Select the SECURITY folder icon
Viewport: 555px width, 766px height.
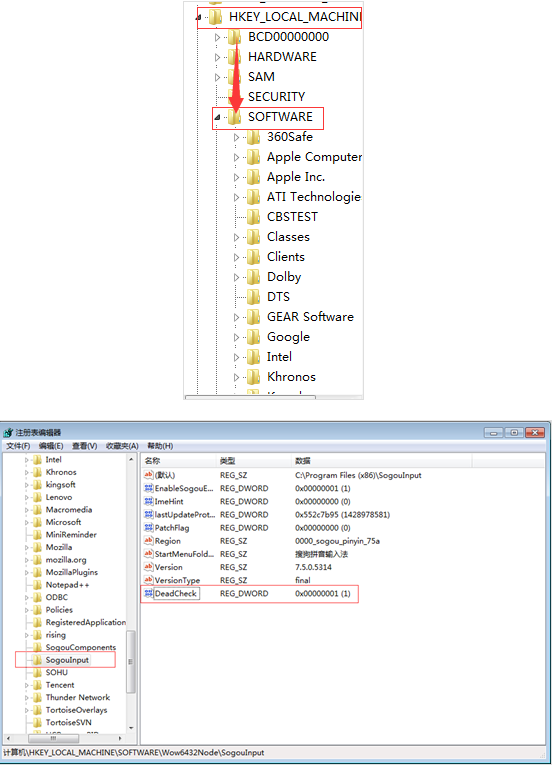click(235, 97)
